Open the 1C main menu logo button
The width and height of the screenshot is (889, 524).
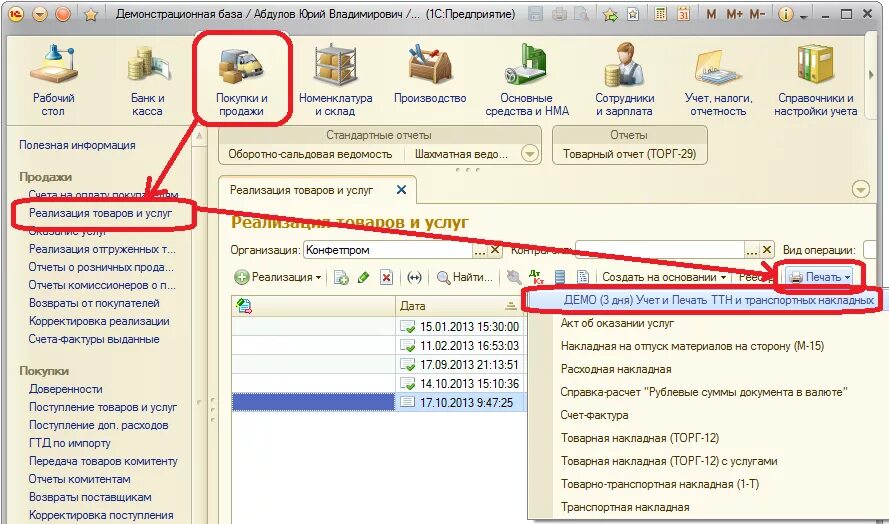click(16, 14)
